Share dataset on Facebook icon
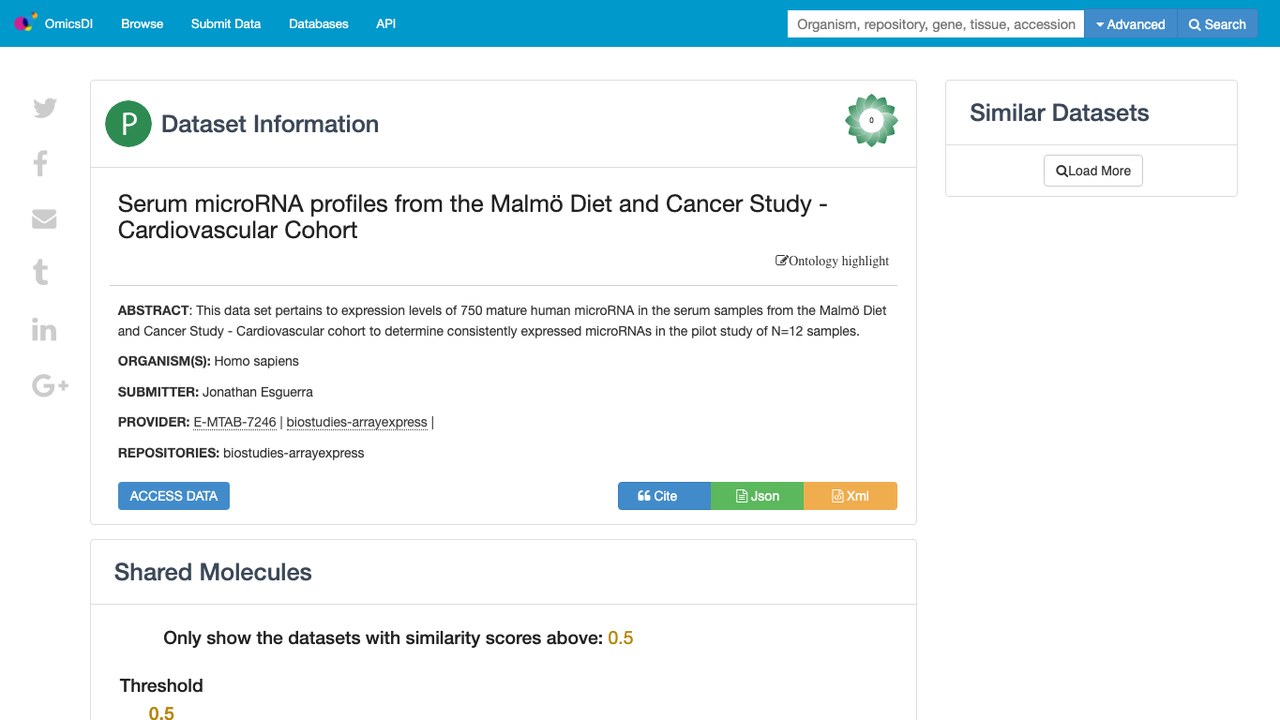Viewport: 1280px width, 720px height. [41, 163]
